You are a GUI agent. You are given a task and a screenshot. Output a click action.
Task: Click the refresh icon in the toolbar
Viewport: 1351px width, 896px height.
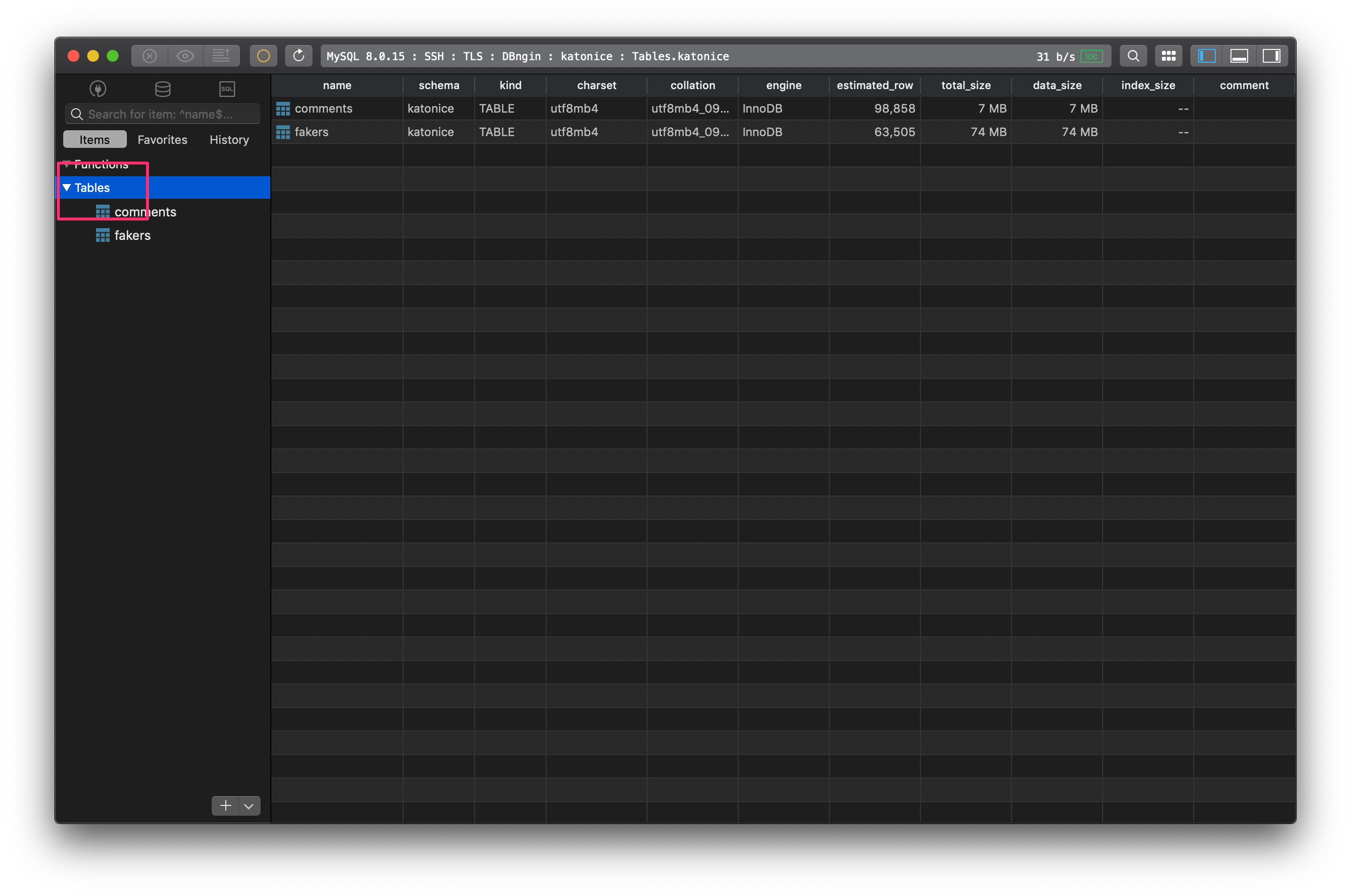pos(298,55)
